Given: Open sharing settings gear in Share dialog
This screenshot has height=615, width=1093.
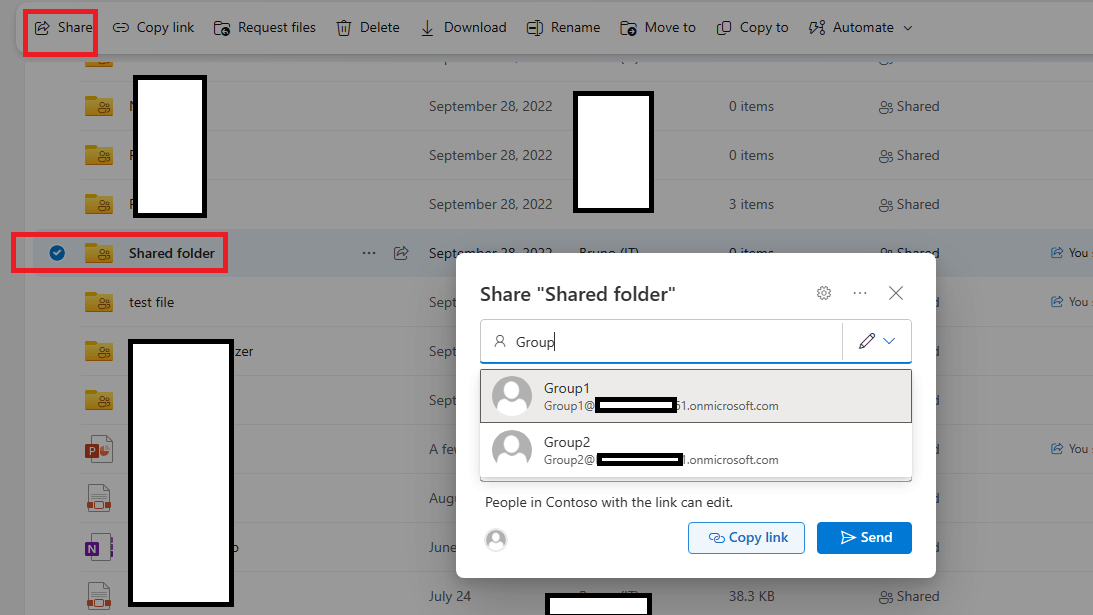Looking at the screenshot, I should pos(824,293).
